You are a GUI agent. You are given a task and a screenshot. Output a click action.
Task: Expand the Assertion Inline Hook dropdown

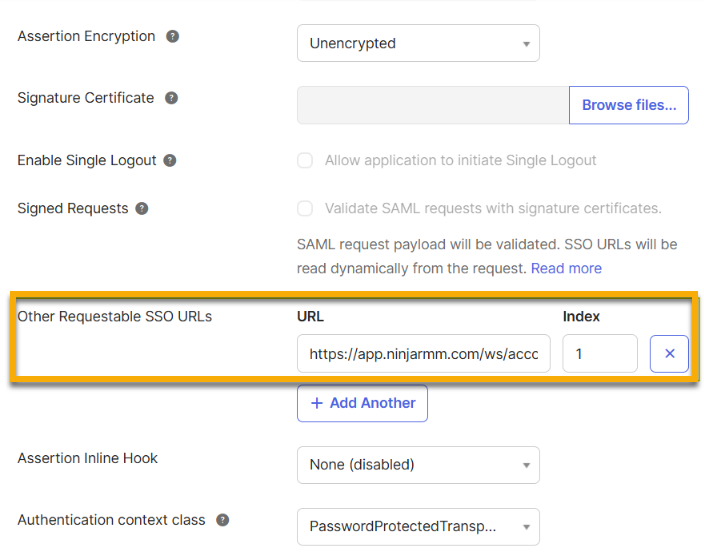418,465
